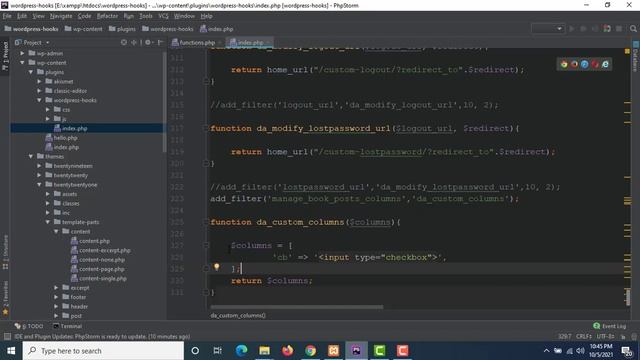Click the Stop toolbar icon
The image size is (640, 360).
[619, 29]
